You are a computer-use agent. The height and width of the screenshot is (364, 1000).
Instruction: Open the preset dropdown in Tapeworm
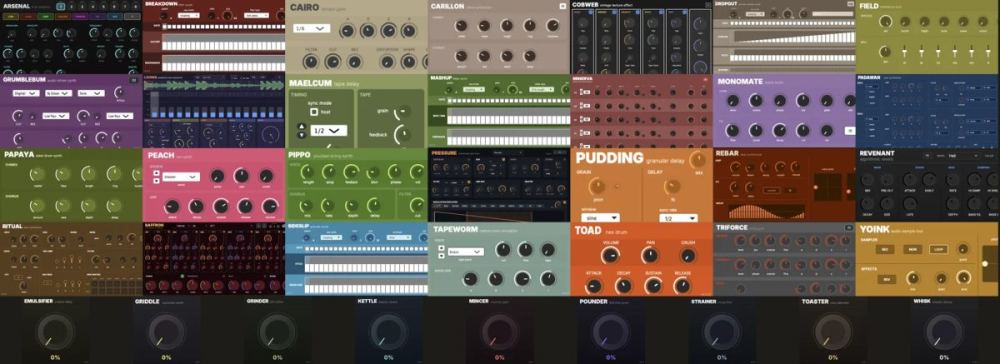point(465,252)
